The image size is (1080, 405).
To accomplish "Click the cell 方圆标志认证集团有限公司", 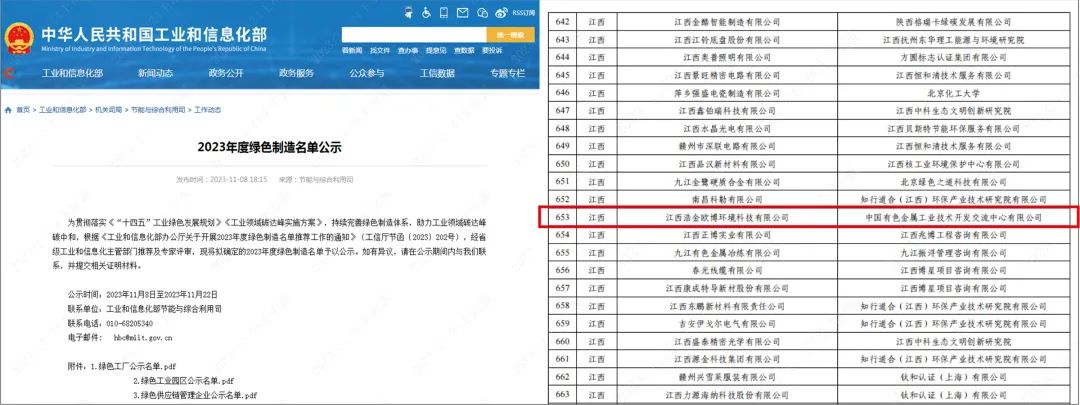I will pyautogui.click(x=953, y=58).
